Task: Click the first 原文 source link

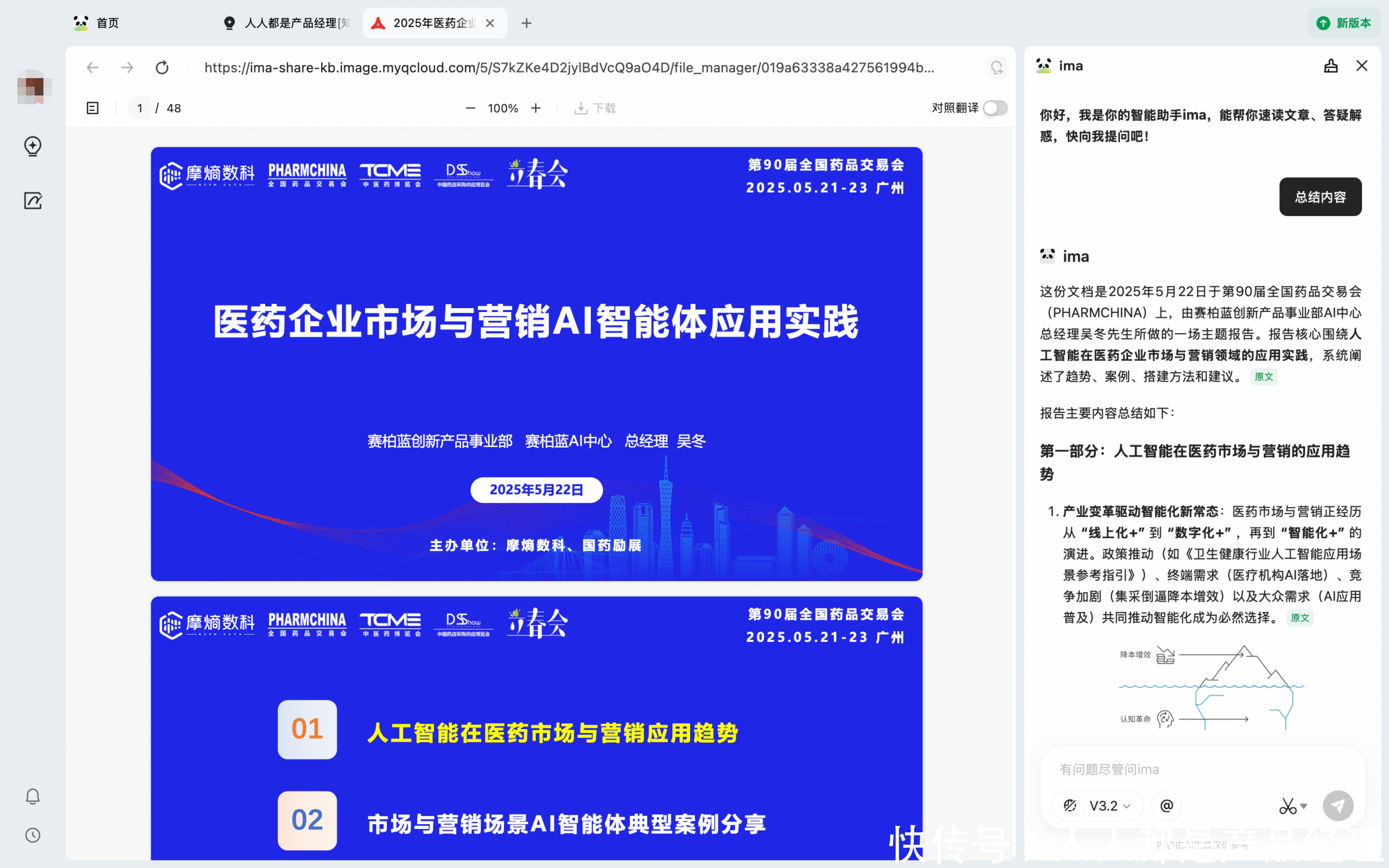Action: pyautogui.click(x=1263, y=376)
